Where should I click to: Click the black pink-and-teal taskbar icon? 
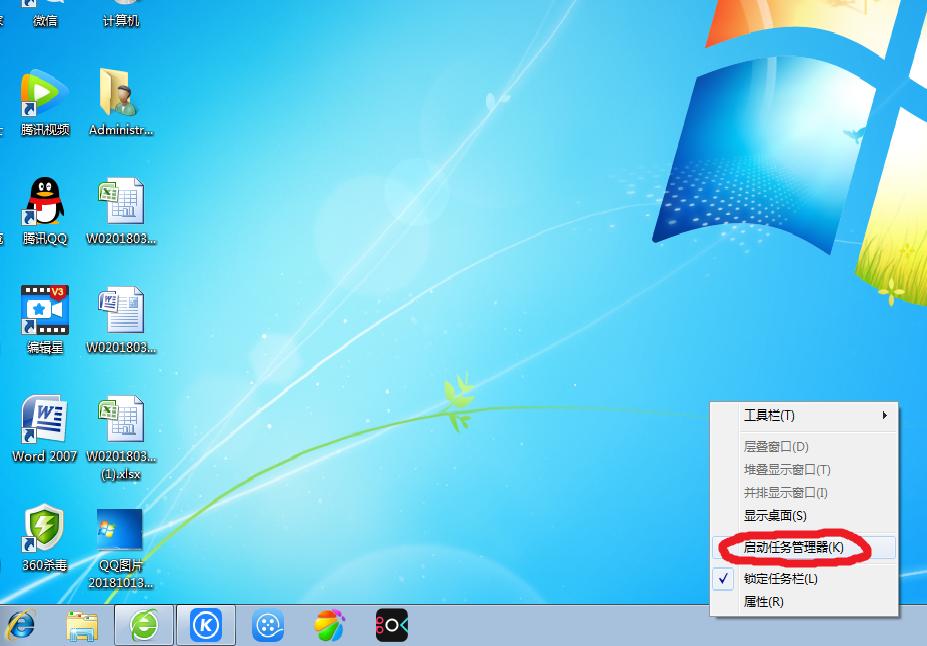click(391, 626)
